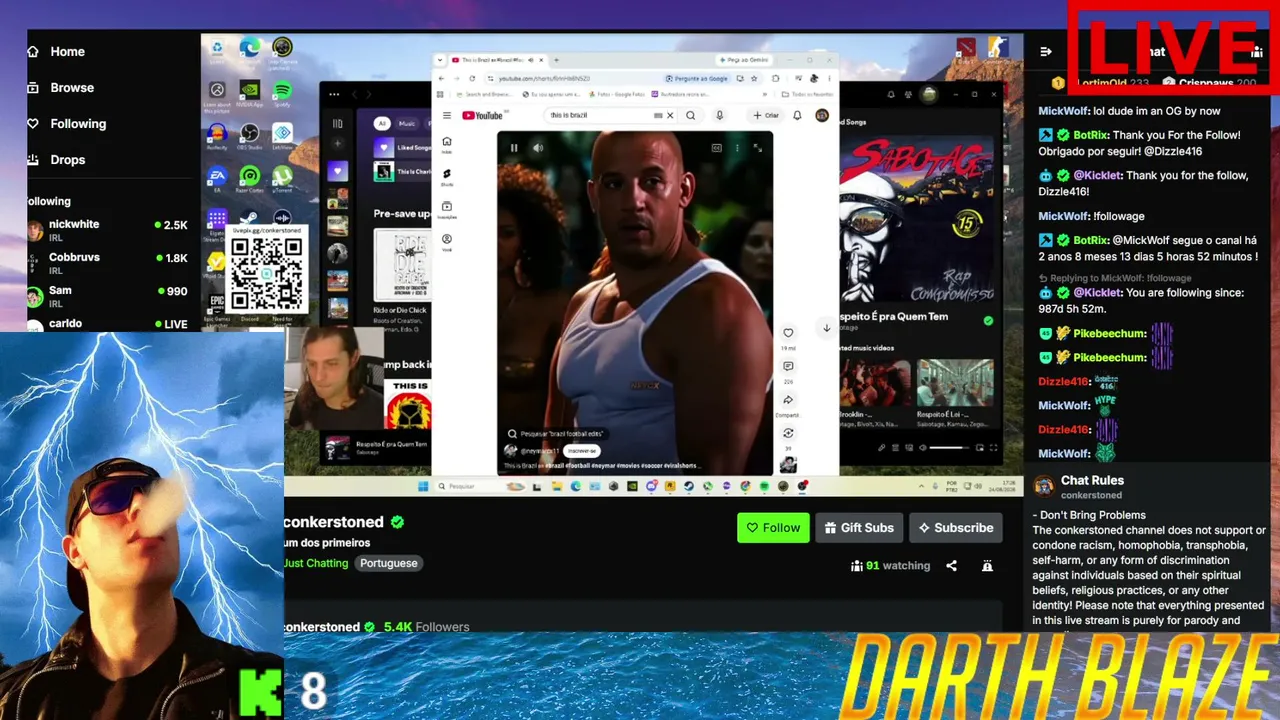Image resolution: width=1280 pixels, height=720 pixels.
Task: Clear the YouTube search text with X
Action: click(x=670, y=115)
